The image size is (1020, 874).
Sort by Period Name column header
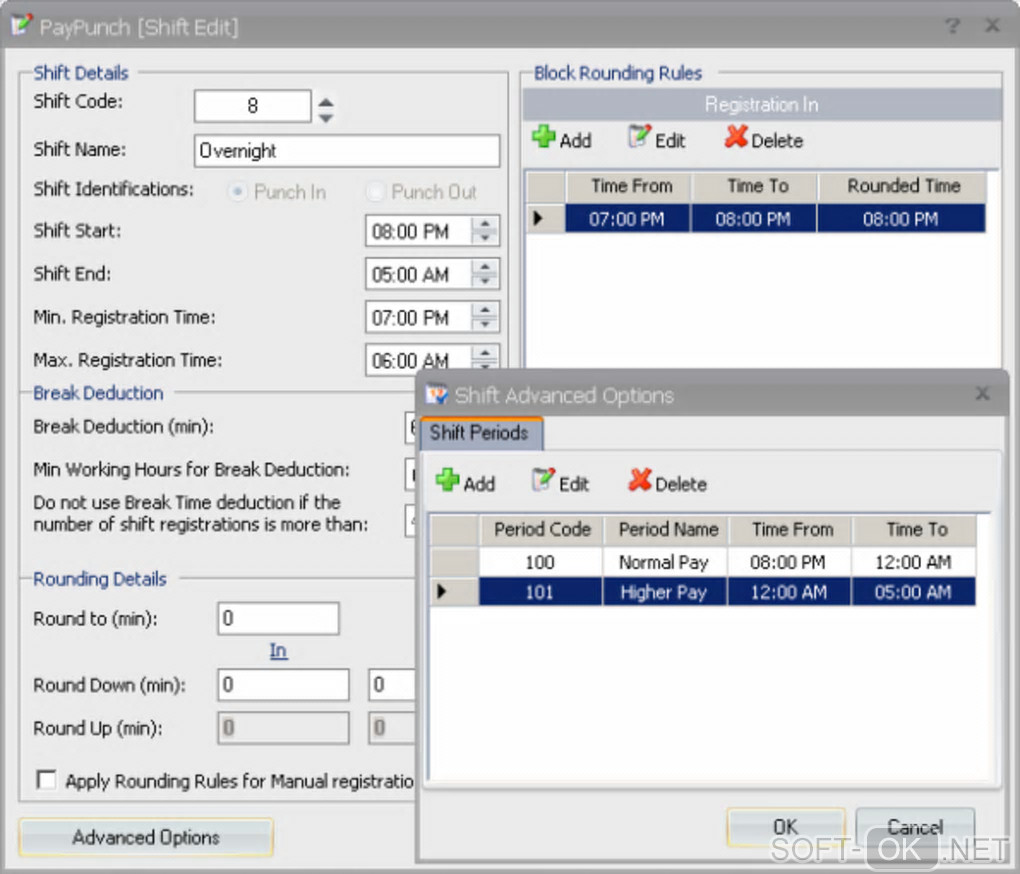point(667,529)
